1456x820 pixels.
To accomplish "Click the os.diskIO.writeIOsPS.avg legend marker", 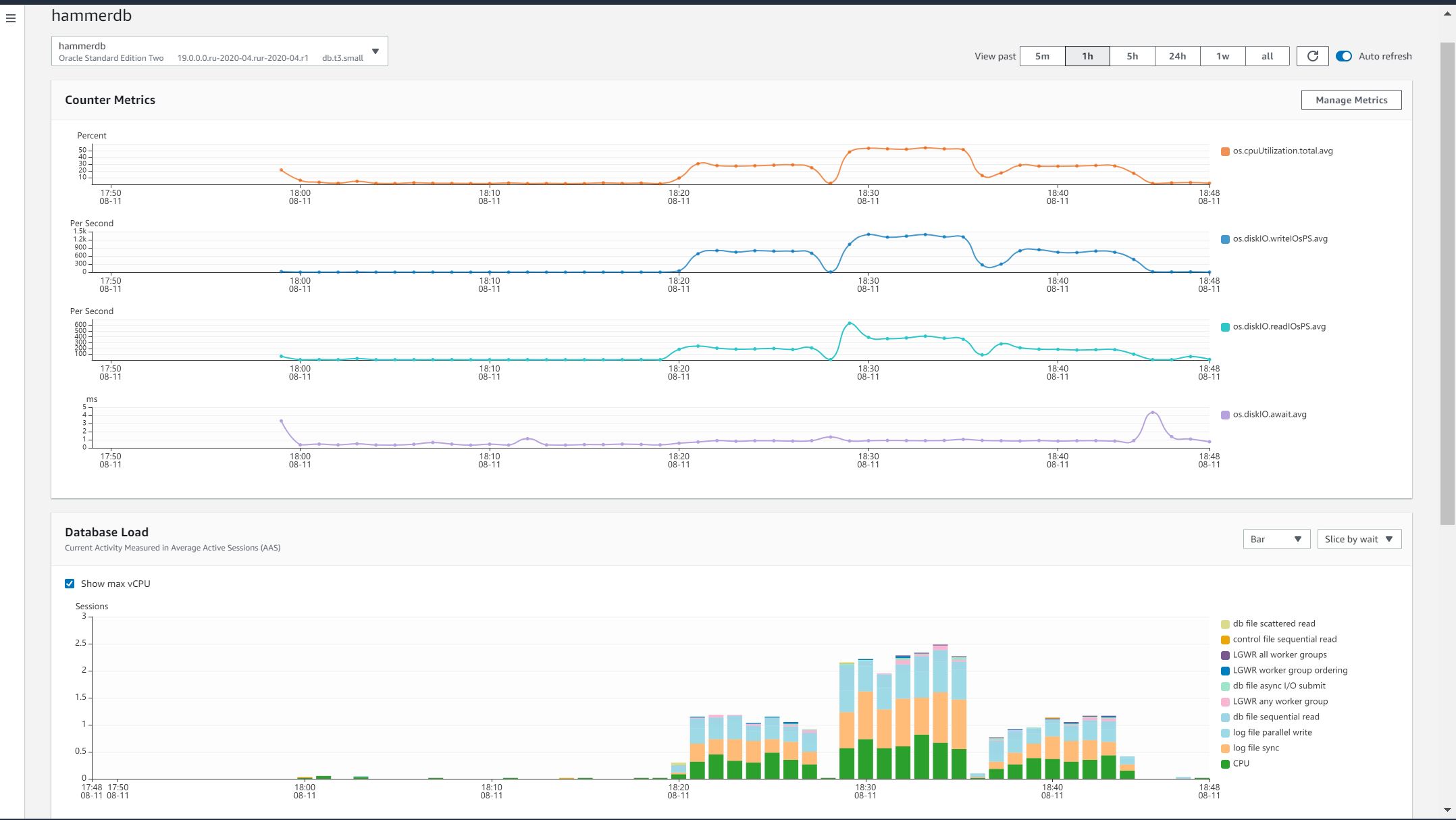I will (x=1225, y=239).
